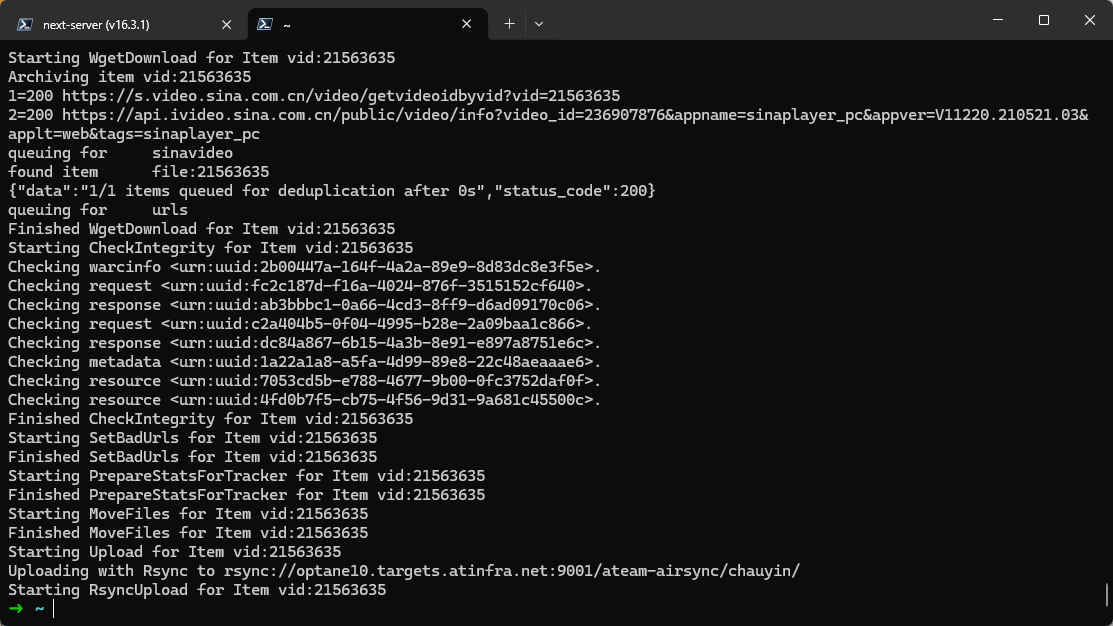Click the green arrow prompt symbol
The height and width of the screenshot is (626, 1113).
(16, 608)
